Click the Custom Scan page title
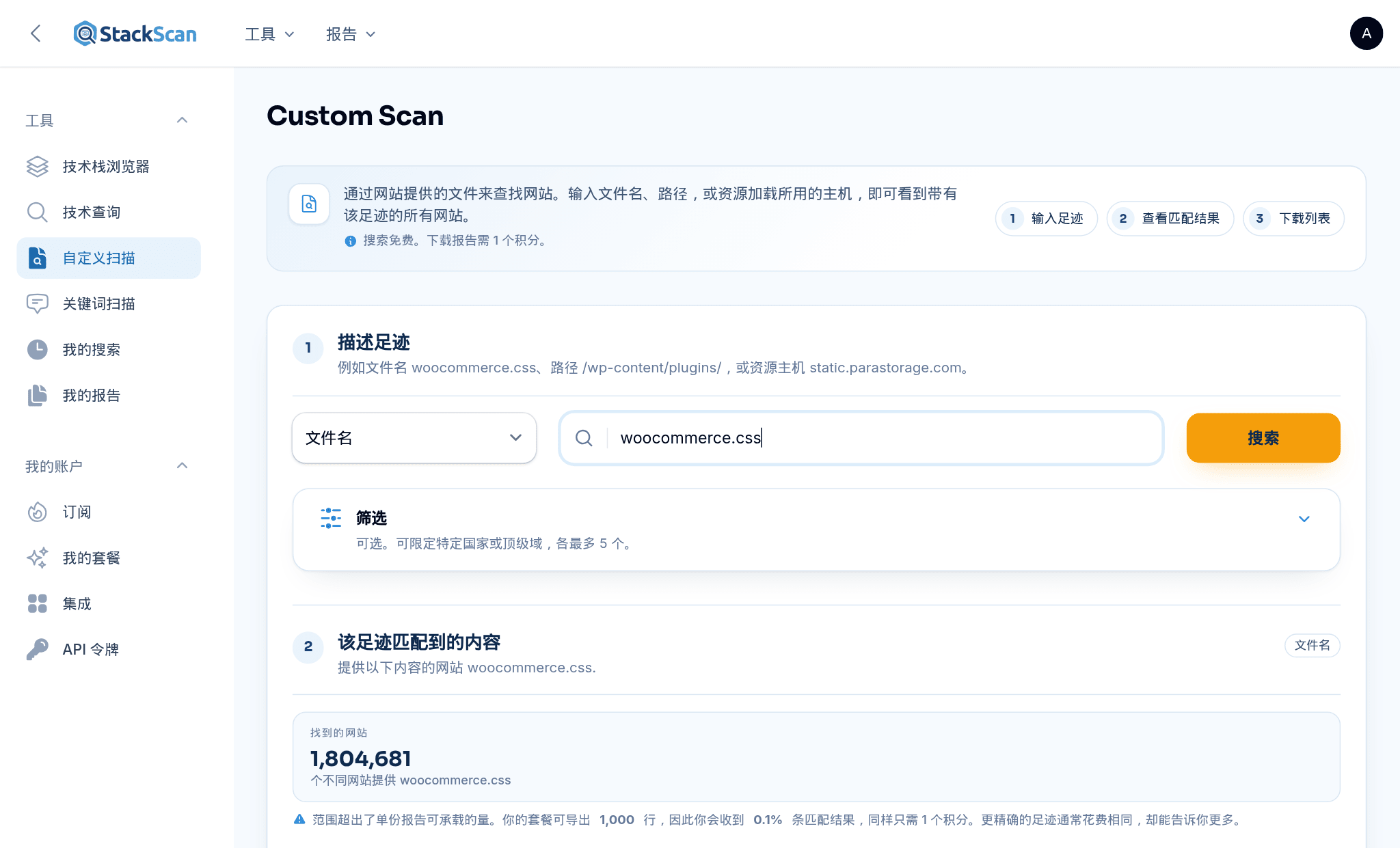1400x848 pixels. click(355, 115)
